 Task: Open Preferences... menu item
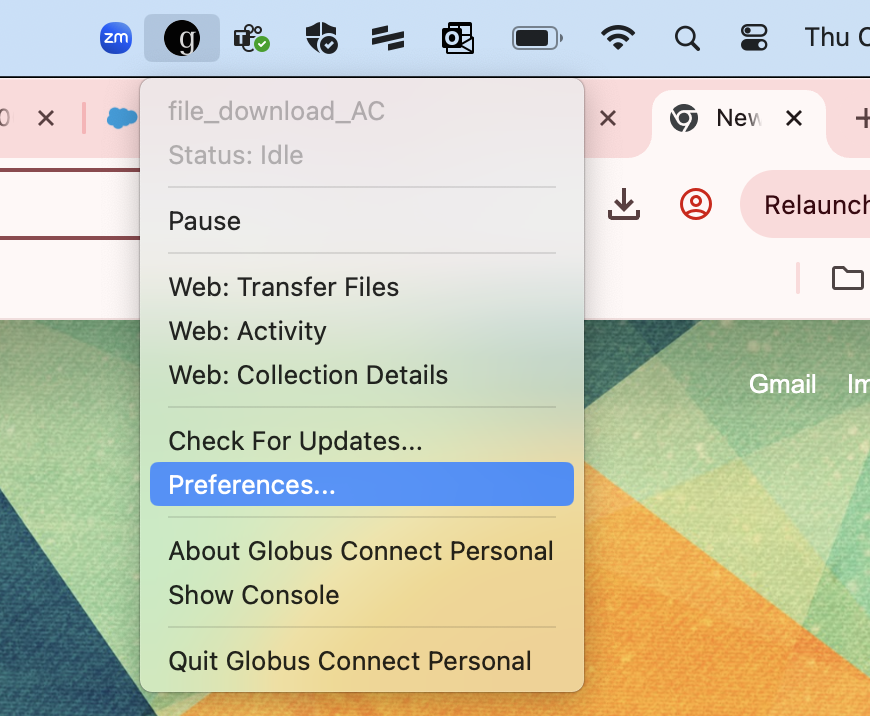click(362, 484)
